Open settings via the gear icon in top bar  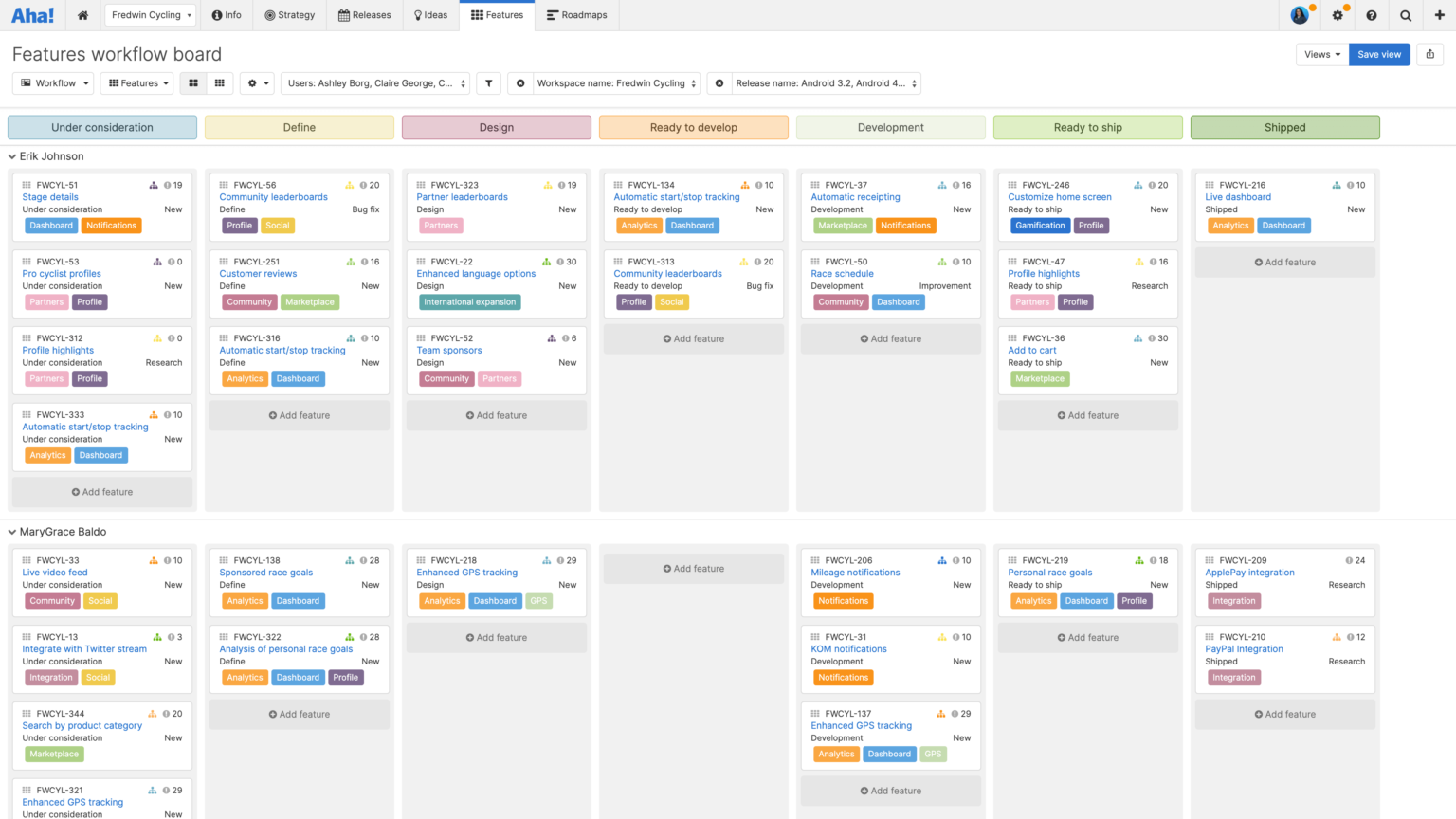click(x=1338, y=15)
